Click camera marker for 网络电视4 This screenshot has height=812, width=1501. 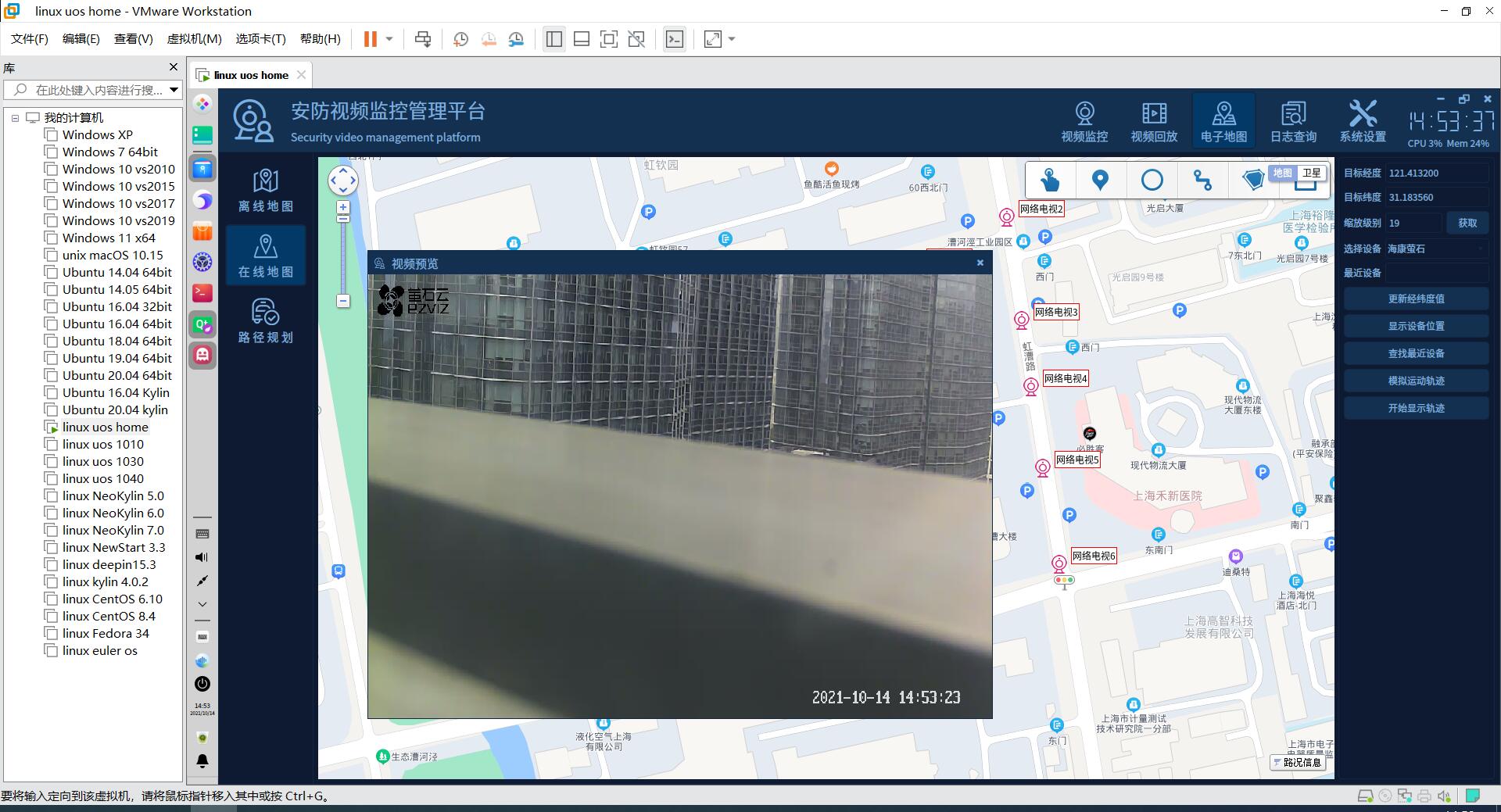(x=1031, y=386)
